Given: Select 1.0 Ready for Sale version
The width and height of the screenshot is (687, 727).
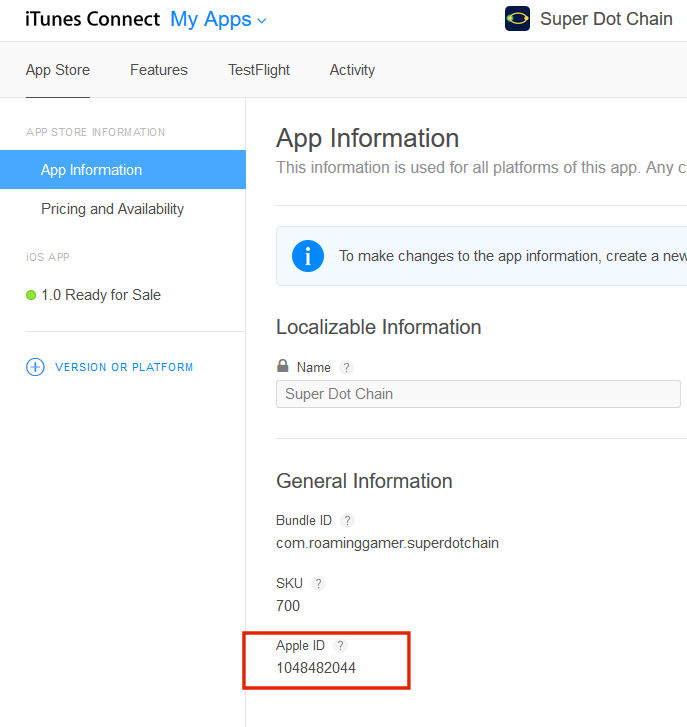Looking at the screenshot, I should [101, 295].
